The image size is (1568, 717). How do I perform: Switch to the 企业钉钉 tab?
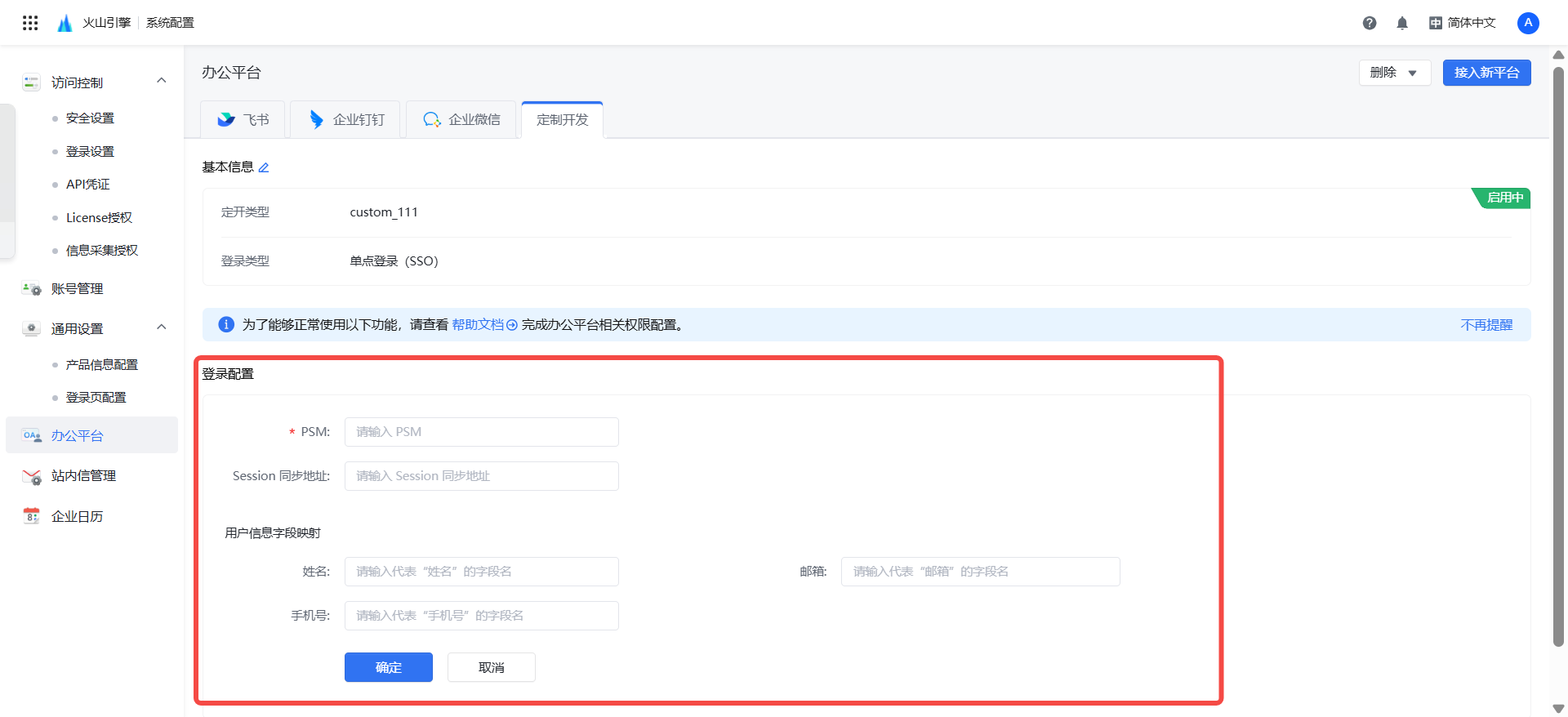pos(345,120)
